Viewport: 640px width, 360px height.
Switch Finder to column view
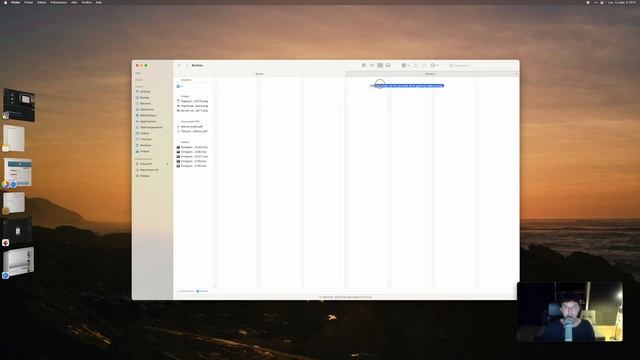tap(380, 65)
